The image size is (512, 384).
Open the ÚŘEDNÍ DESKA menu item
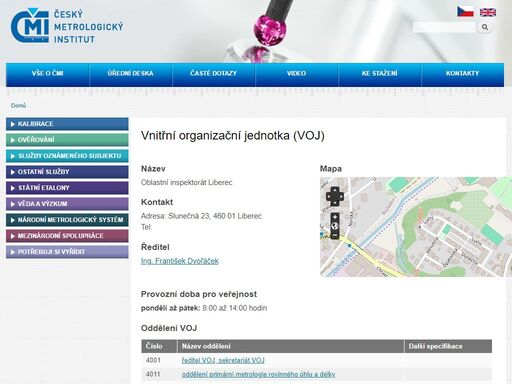tap(130, 73)
